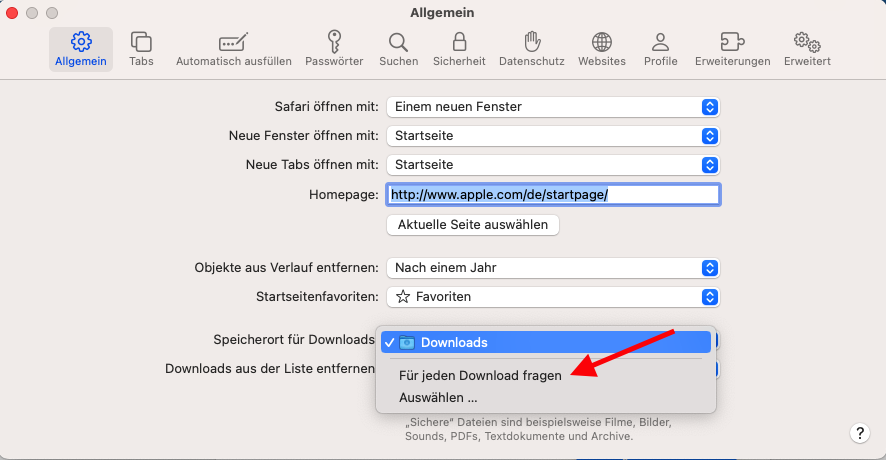Click into the Homepage URL field
This screenshot has height=460, width=886.
coord(553,195)
